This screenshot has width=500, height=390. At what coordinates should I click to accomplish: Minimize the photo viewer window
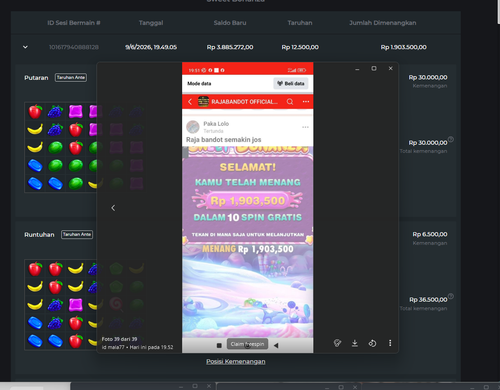pyautogui.click(x=357, y=69)
